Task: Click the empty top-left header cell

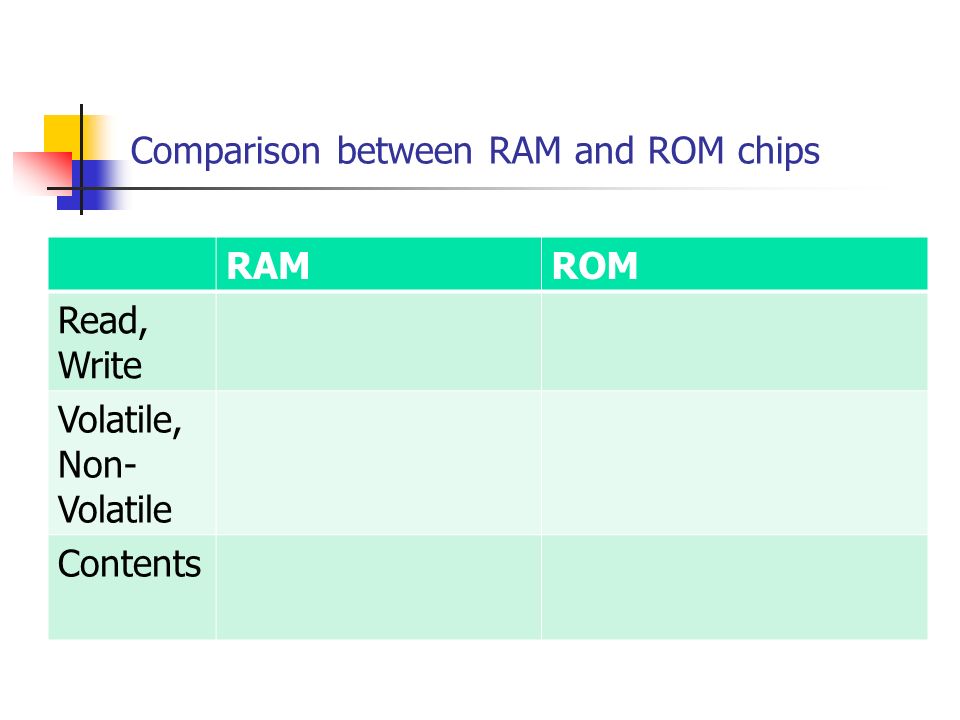Action: pos(132,264)
